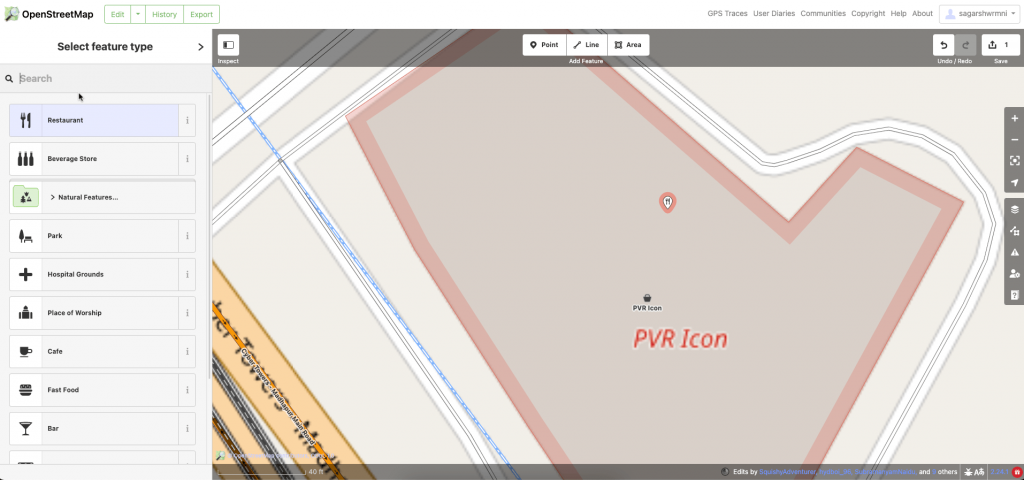
Task: Select the Area drawing tool
Action: (628, 45)
